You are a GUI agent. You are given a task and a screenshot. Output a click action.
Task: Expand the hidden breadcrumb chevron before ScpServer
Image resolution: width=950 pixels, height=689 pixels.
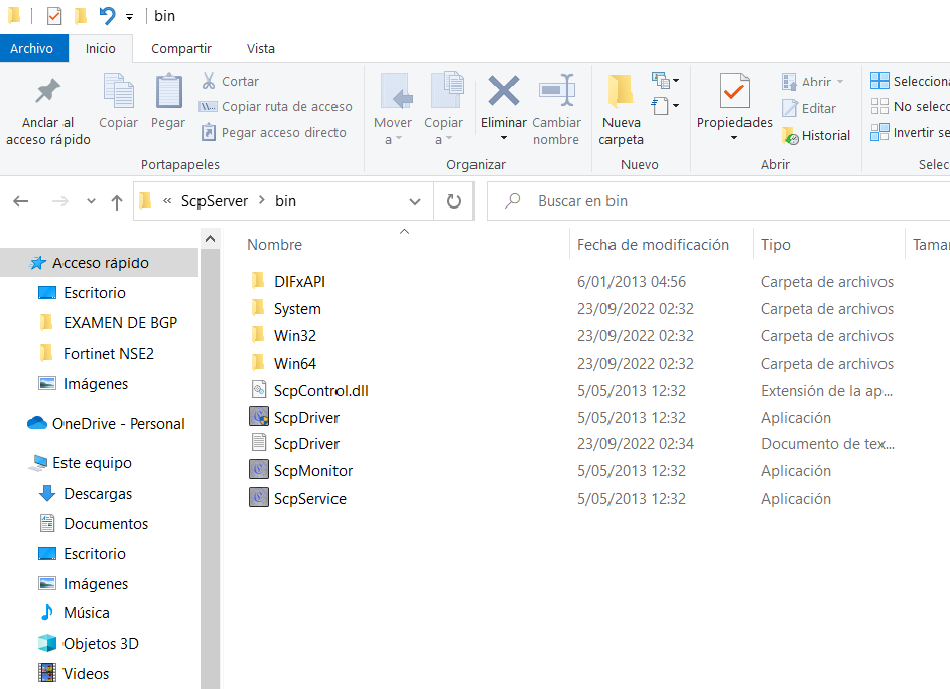pos(167,201)
